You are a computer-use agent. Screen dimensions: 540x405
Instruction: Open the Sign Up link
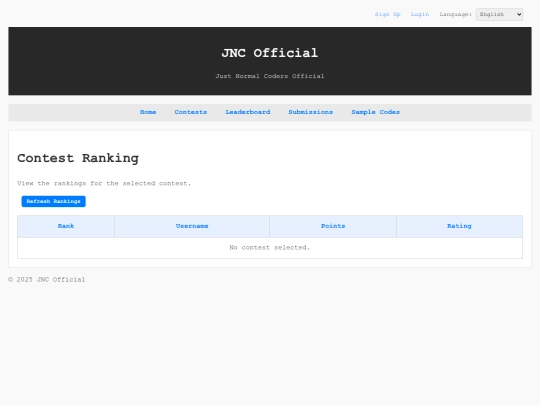point(387,14)
